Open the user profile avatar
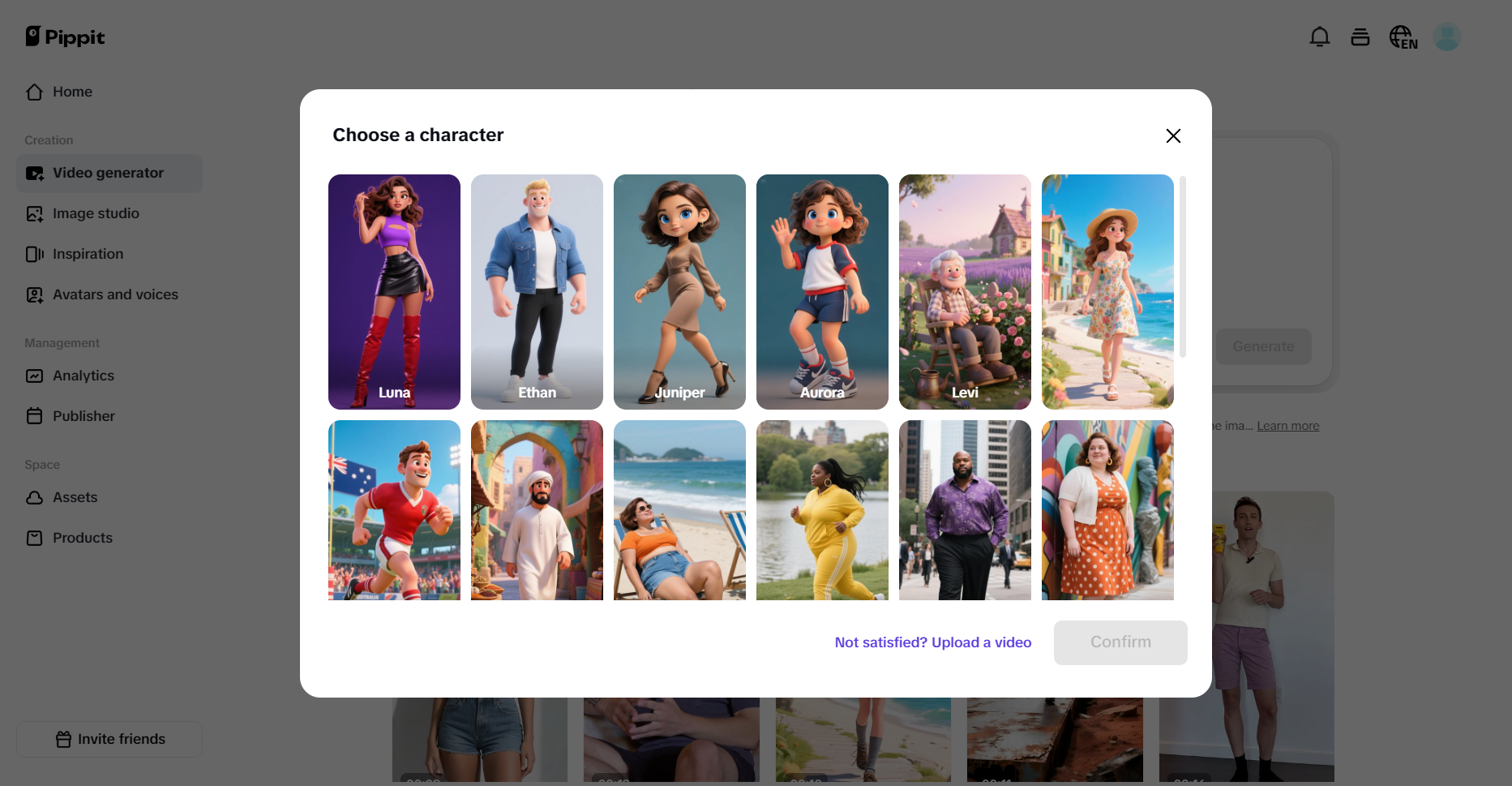The height and width of the screenshot is (786, 1512). [x=1447, y=37]
